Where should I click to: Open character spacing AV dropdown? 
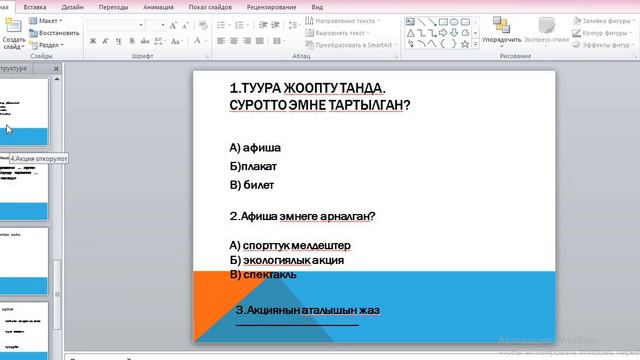[159, 41]
